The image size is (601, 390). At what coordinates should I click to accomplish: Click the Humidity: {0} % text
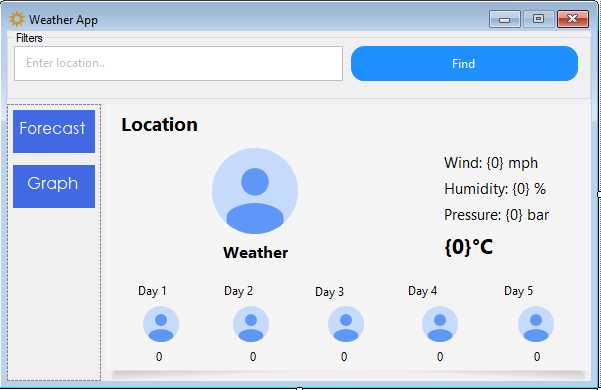click(495, 189)
